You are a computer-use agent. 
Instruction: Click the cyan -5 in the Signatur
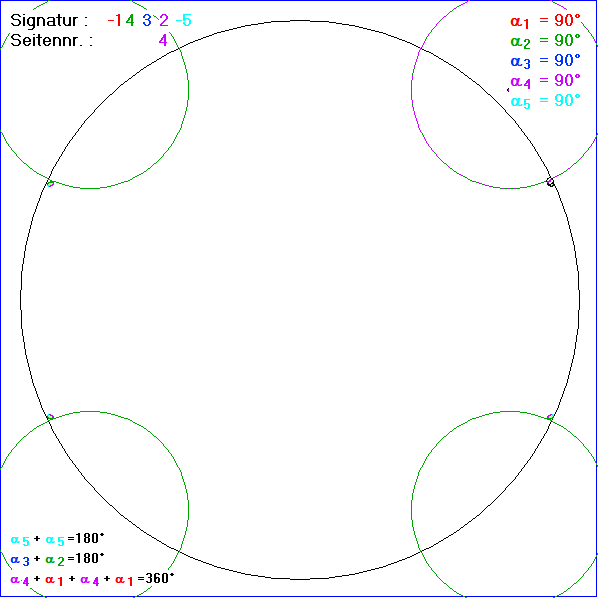[184, 20]
